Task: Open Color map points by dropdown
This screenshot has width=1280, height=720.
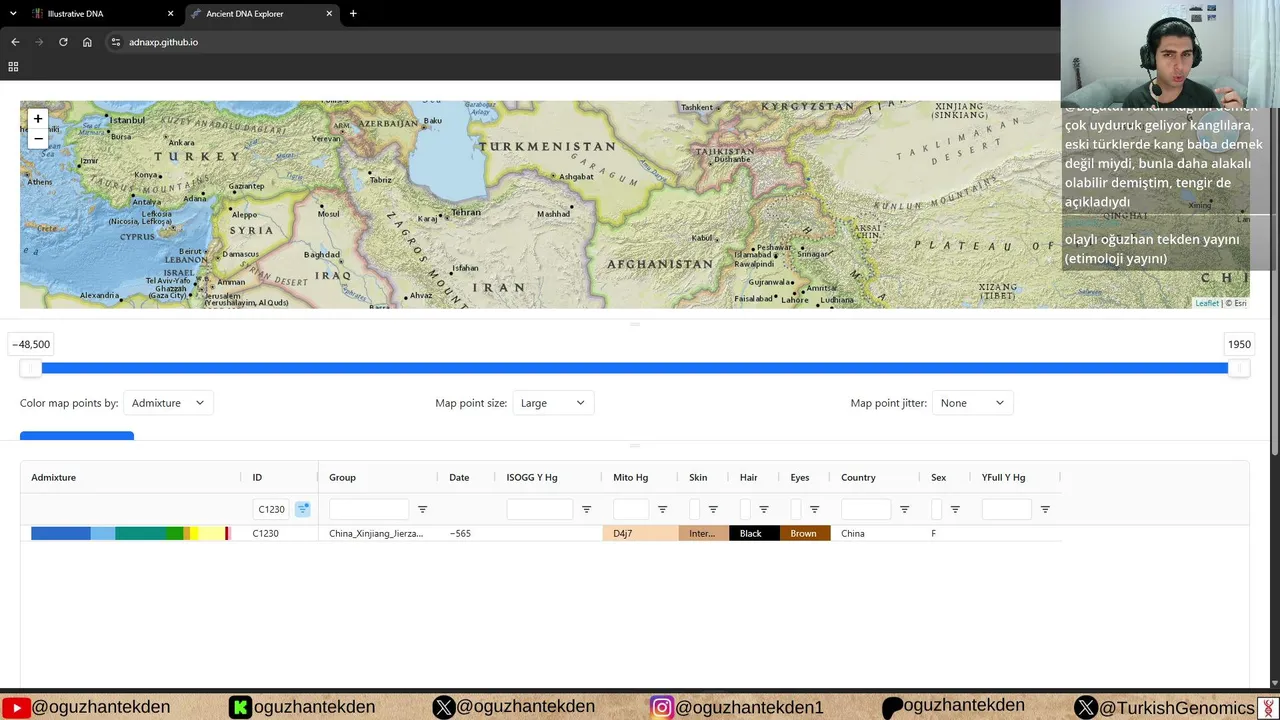Action: tap(168, 403)
